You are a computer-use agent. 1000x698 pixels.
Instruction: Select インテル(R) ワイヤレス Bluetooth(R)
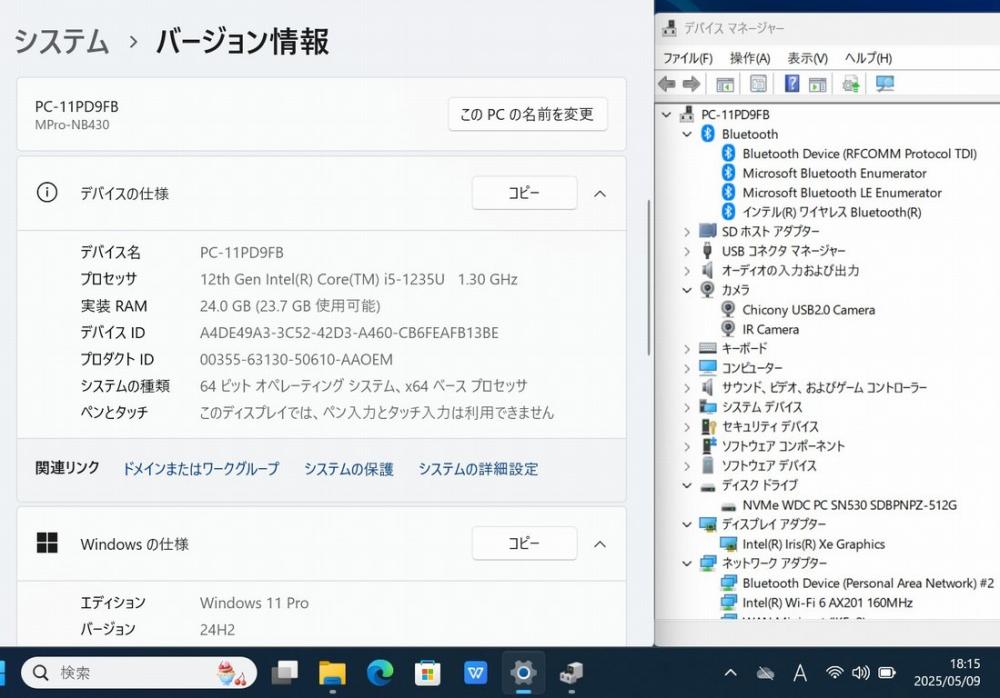coord(832,212)
